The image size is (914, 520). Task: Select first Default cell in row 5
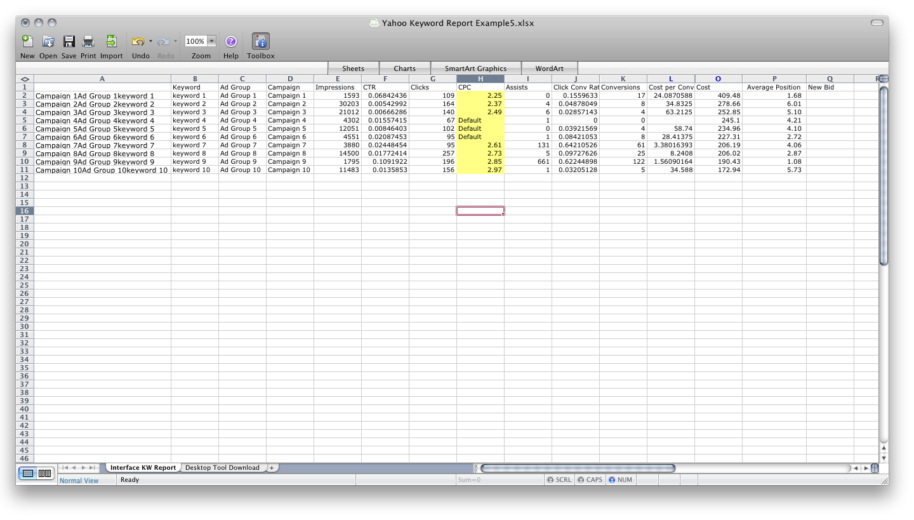click(480, 120)
